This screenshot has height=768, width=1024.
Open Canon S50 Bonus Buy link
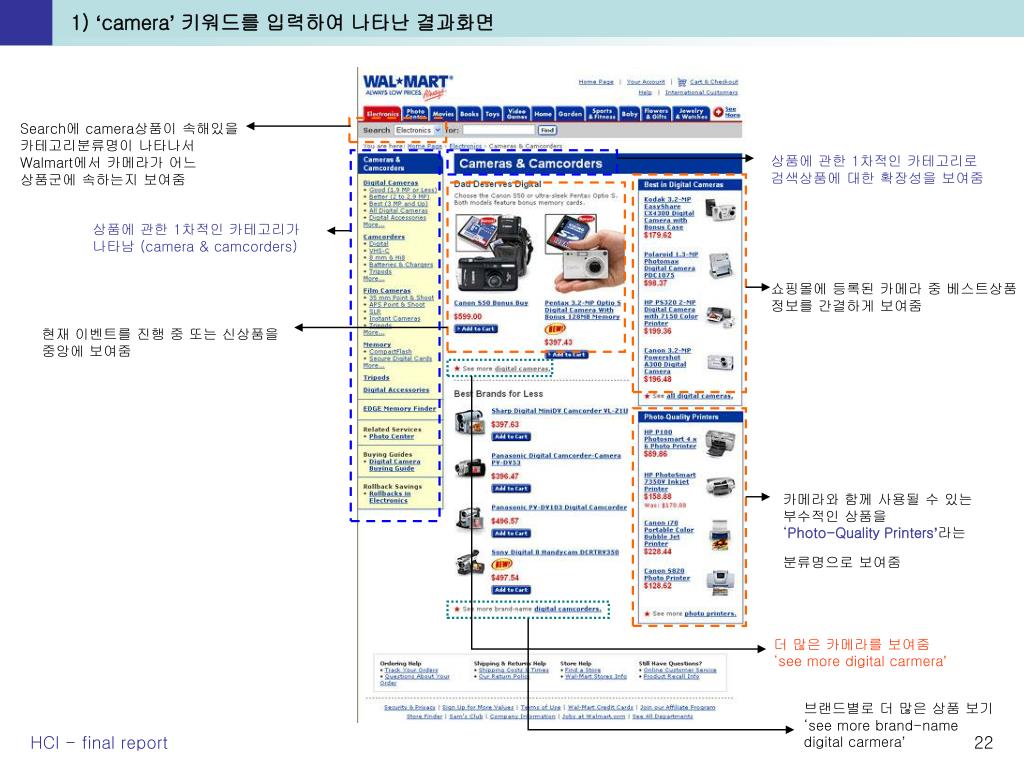click(491, 303)
